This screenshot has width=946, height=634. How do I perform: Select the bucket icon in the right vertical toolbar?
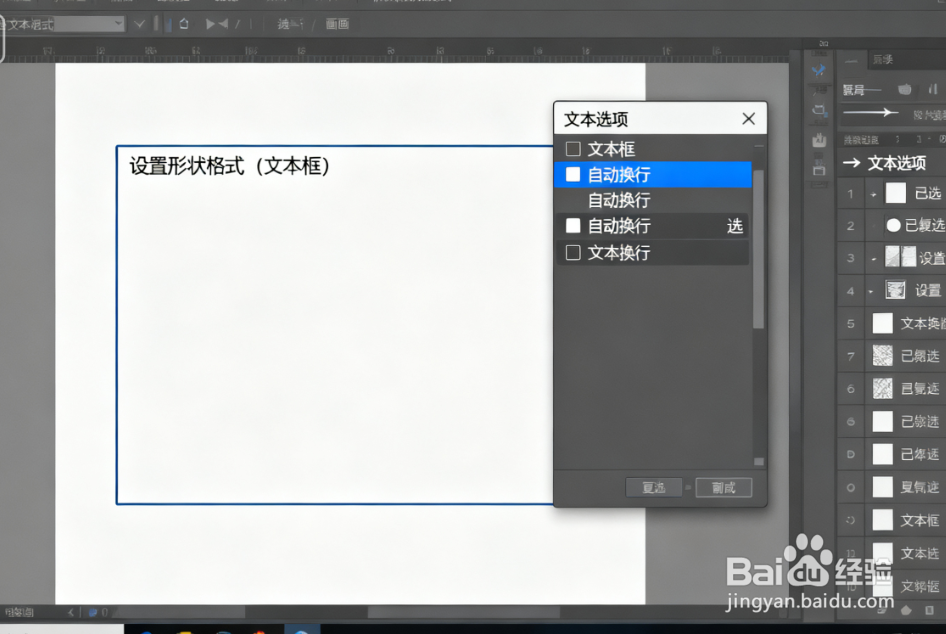click(x=816, y=110)
